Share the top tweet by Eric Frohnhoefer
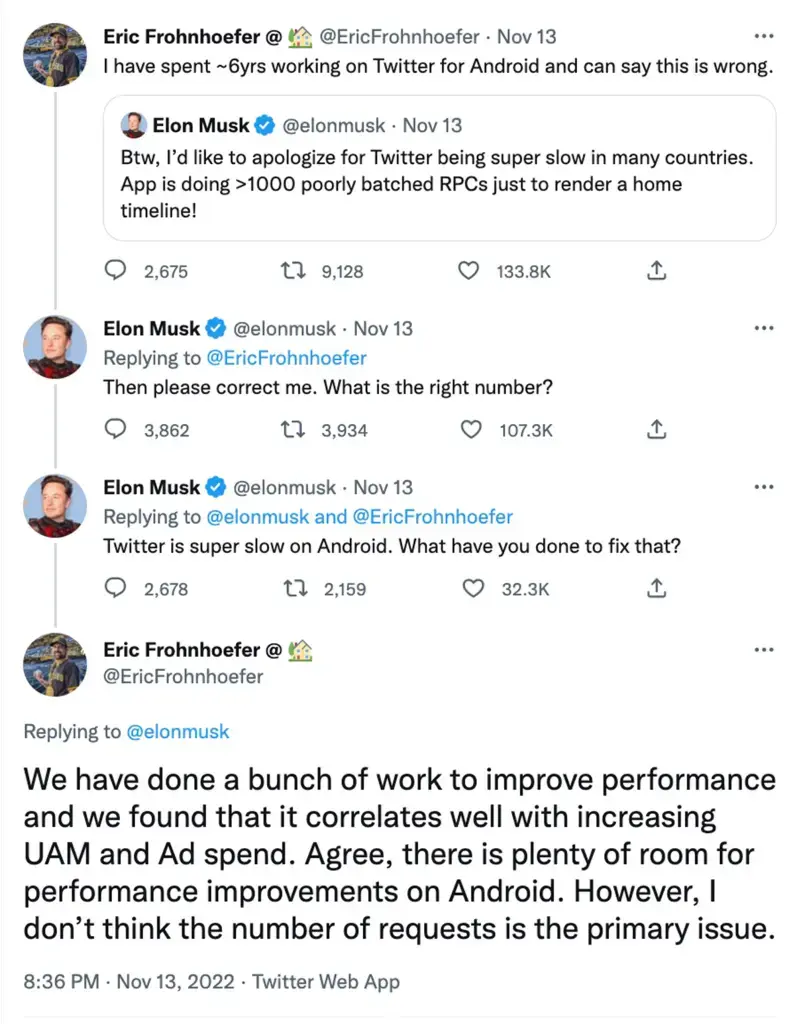This screenshot has height=1024, width=797. [x=657, y=271]
